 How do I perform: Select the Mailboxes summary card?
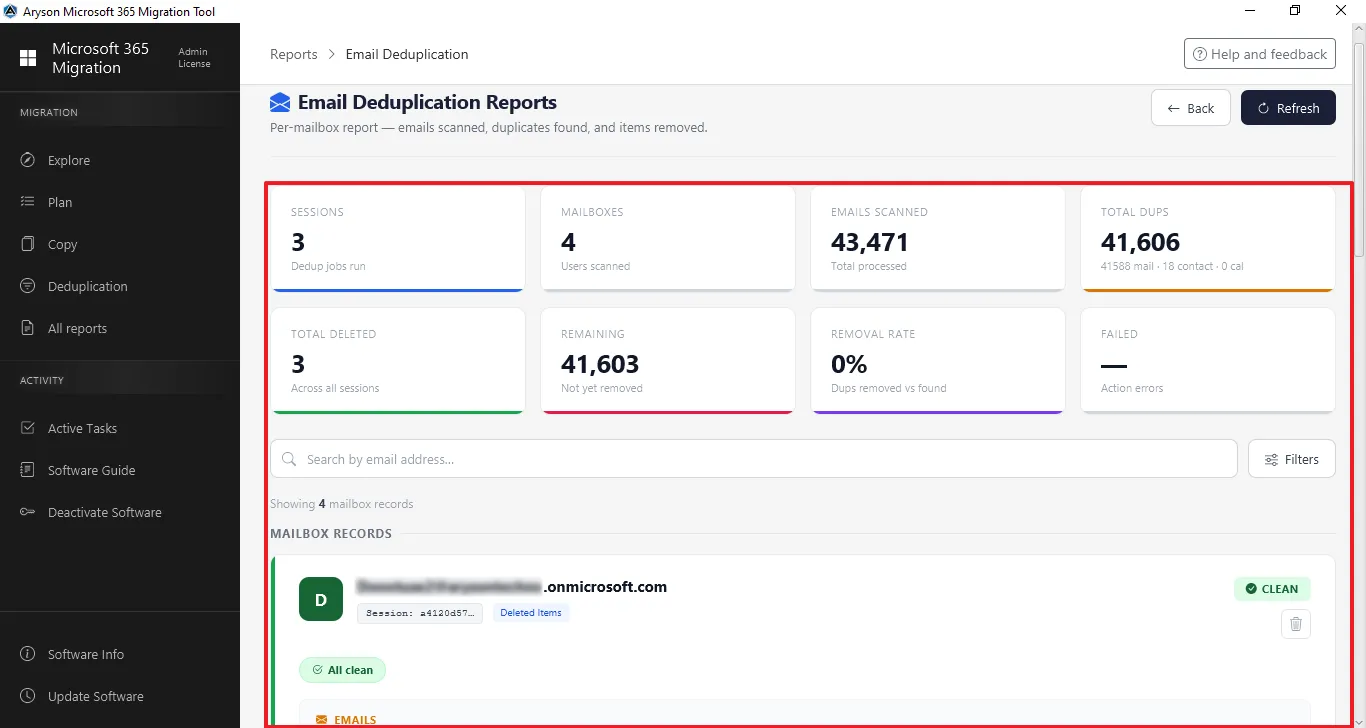(668, 239)
